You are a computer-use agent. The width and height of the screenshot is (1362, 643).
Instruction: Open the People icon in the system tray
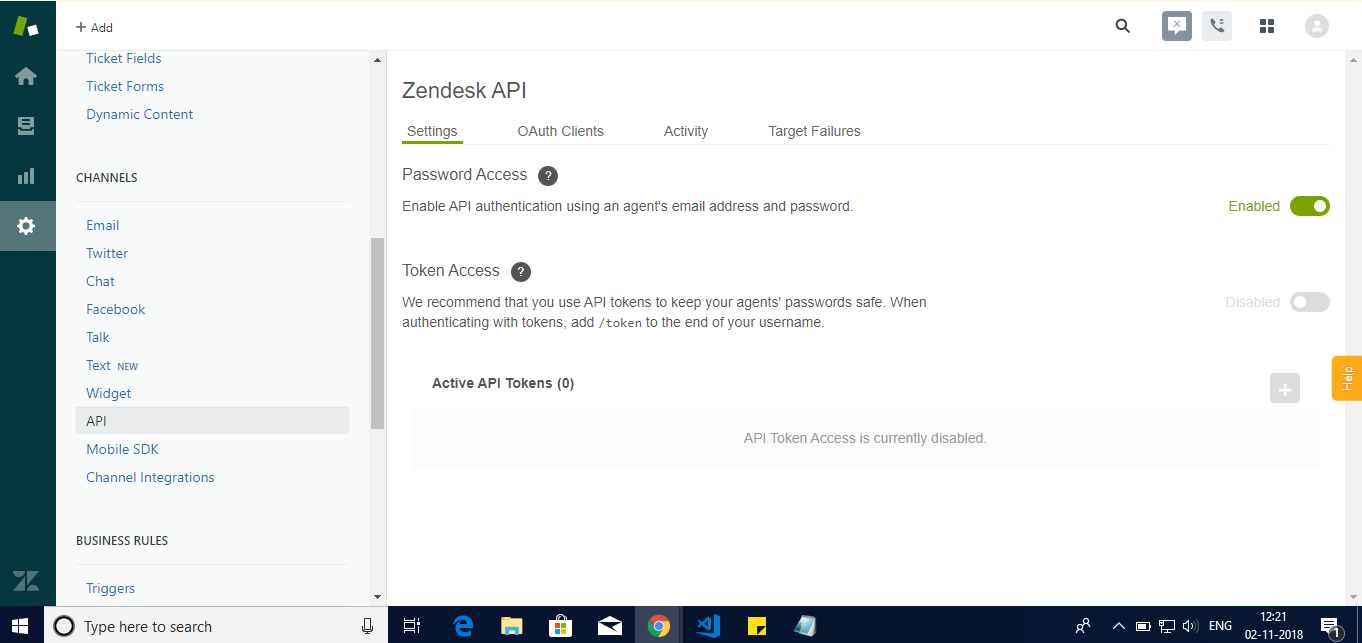(1083, 626)
